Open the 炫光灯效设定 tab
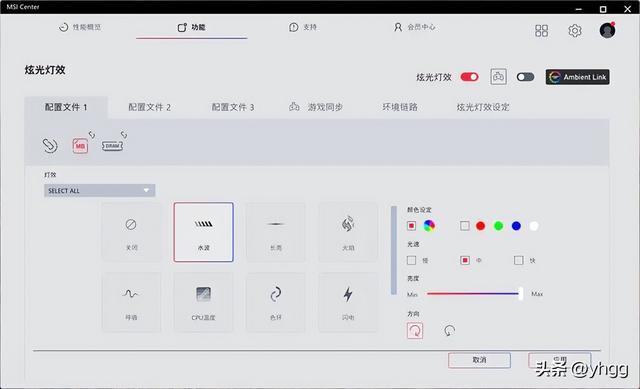The width and height of the screenshot is (640, 389). point(483,107)
